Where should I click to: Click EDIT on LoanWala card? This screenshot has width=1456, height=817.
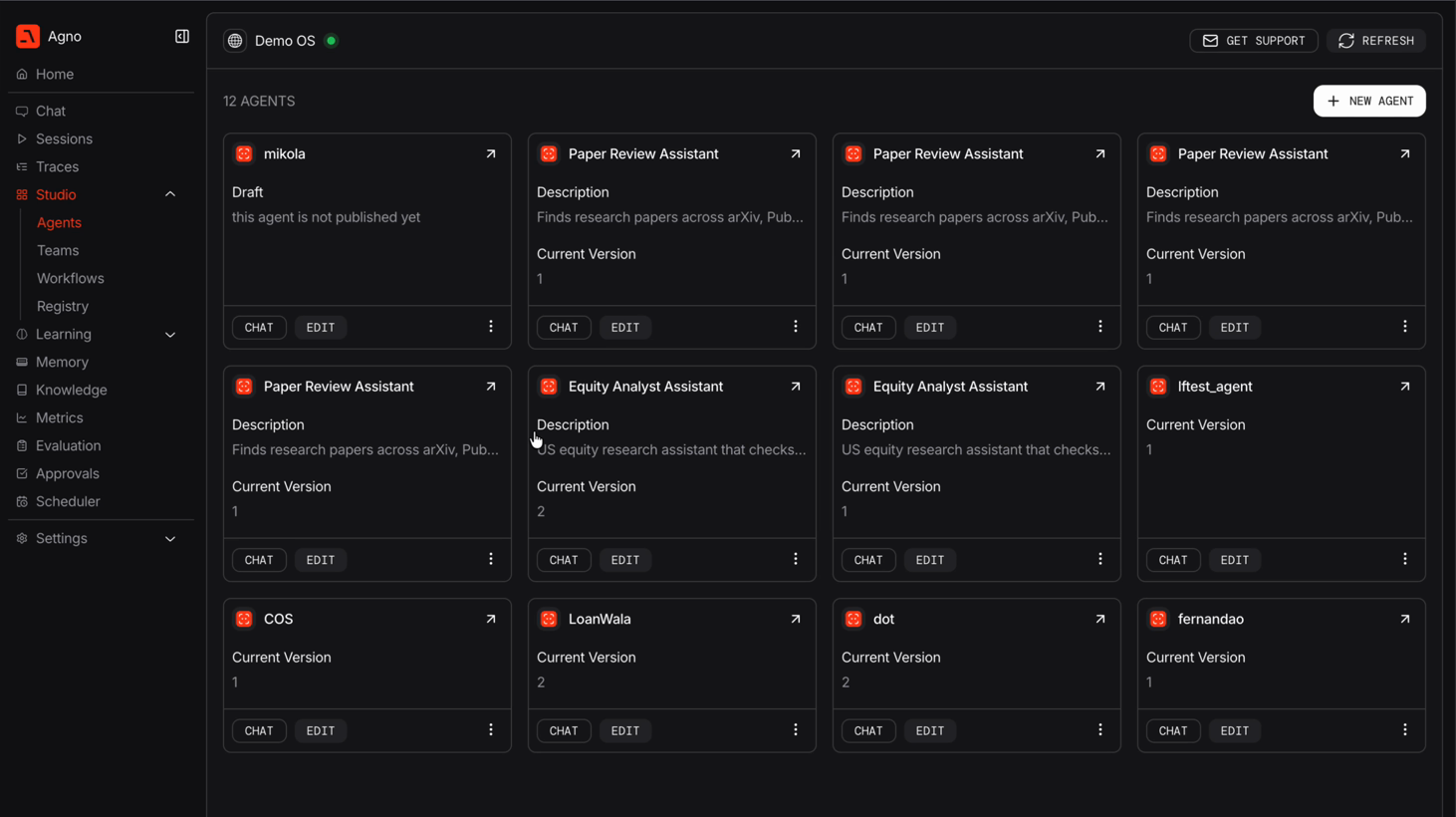point(625,730)
